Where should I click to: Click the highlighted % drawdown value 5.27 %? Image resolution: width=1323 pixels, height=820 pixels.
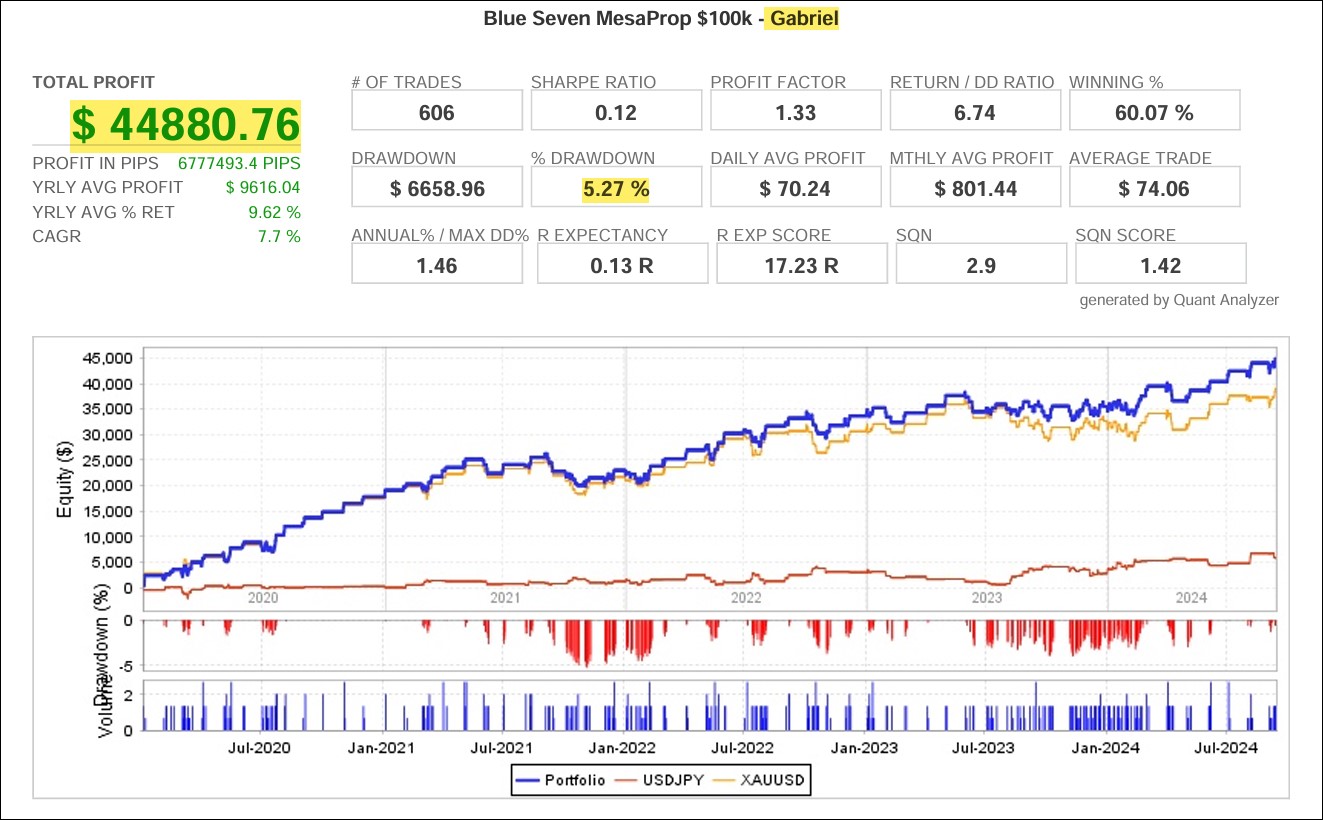click(616, 188)
